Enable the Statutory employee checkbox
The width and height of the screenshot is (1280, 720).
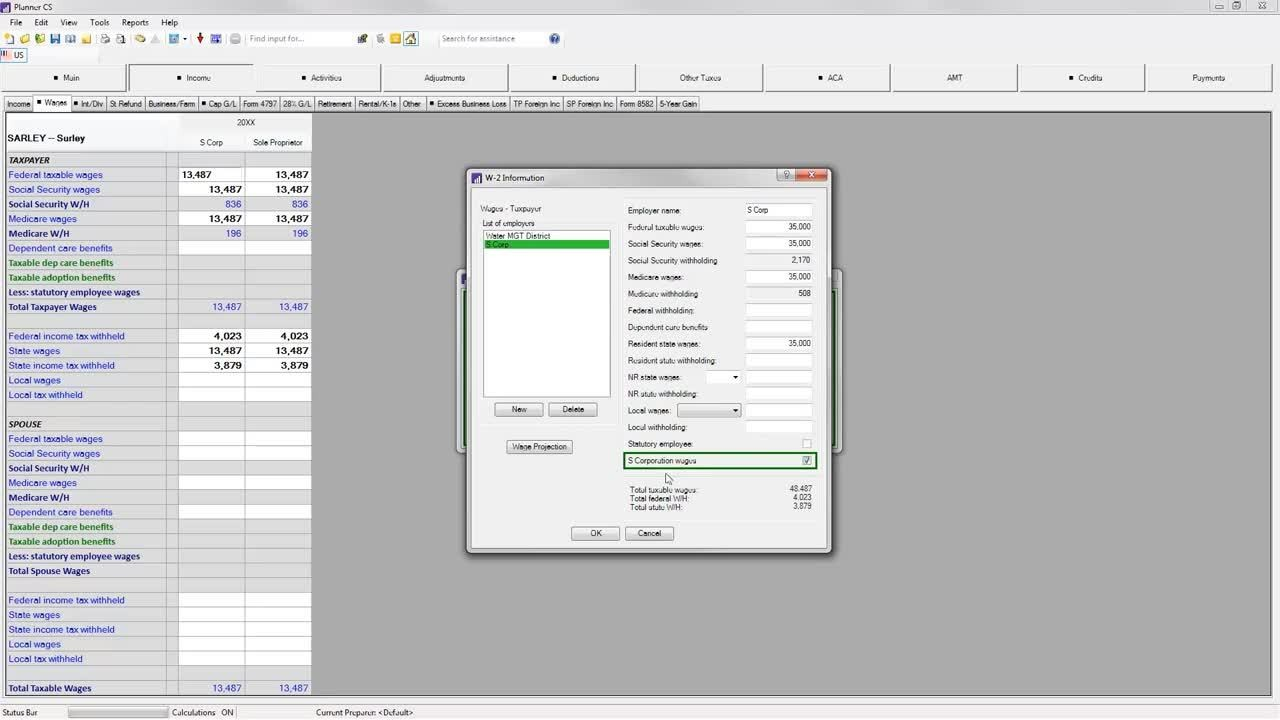coord(806,444)
